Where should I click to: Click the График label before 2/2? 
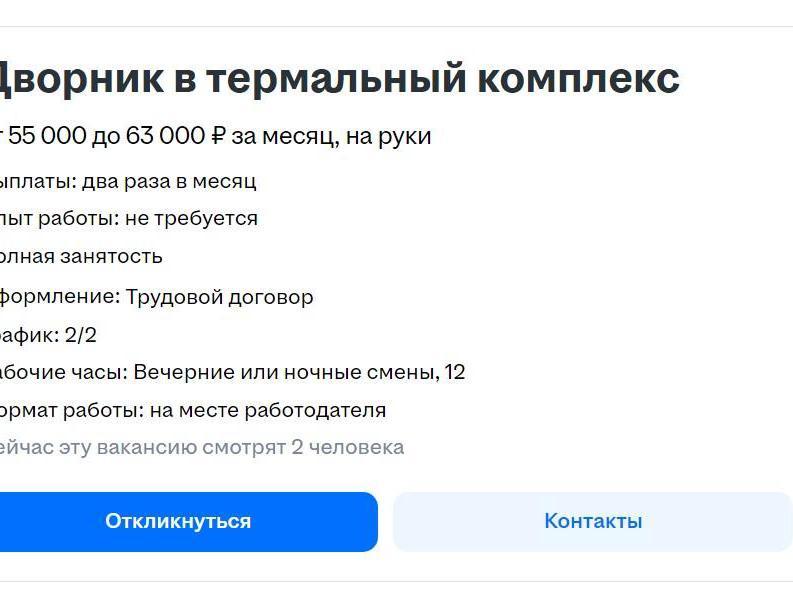[x=28, y=335]
